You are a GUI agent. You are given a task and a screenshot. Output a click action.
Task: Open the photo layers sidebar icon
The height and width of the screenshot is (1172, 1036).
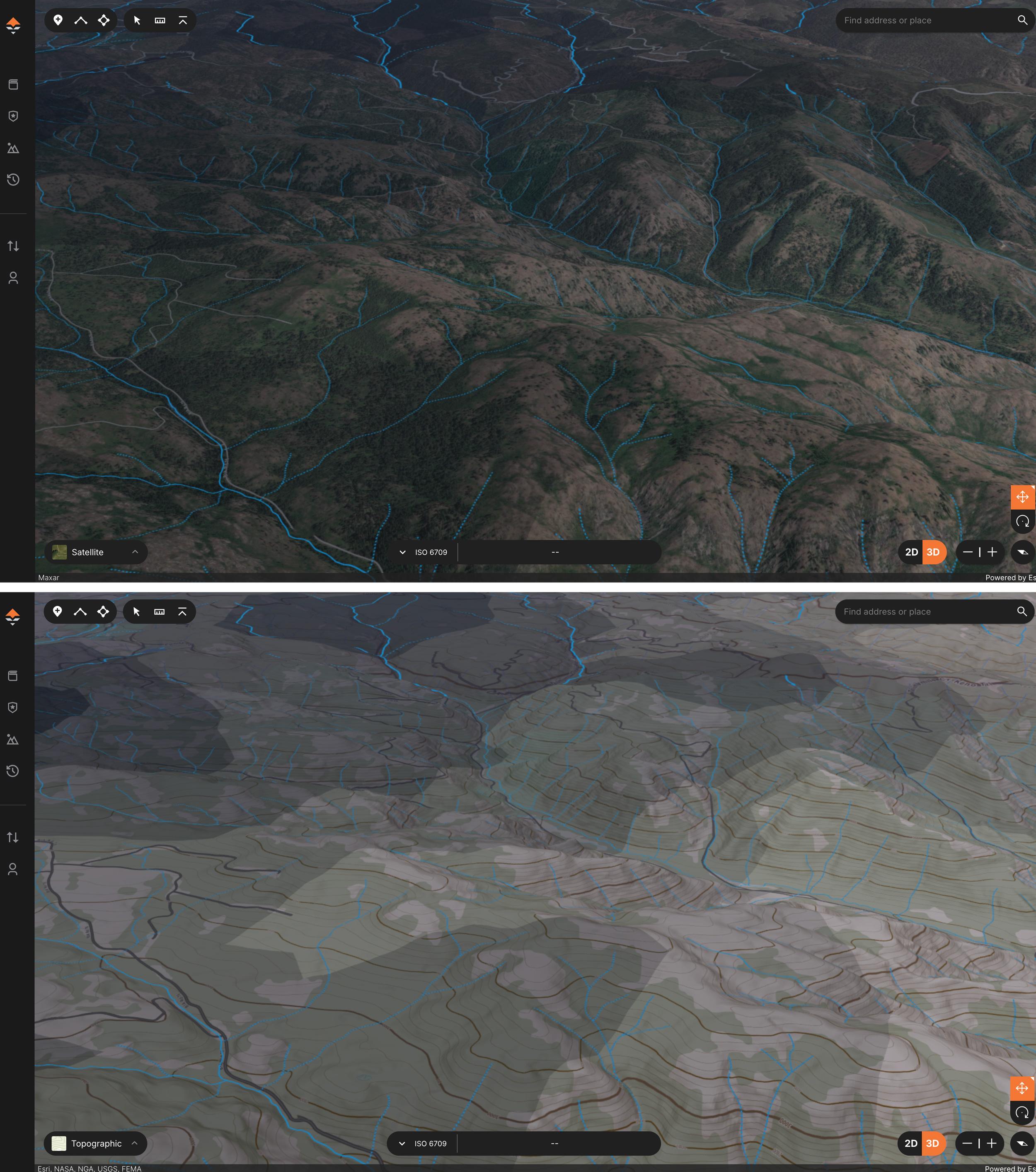[12, 147]
